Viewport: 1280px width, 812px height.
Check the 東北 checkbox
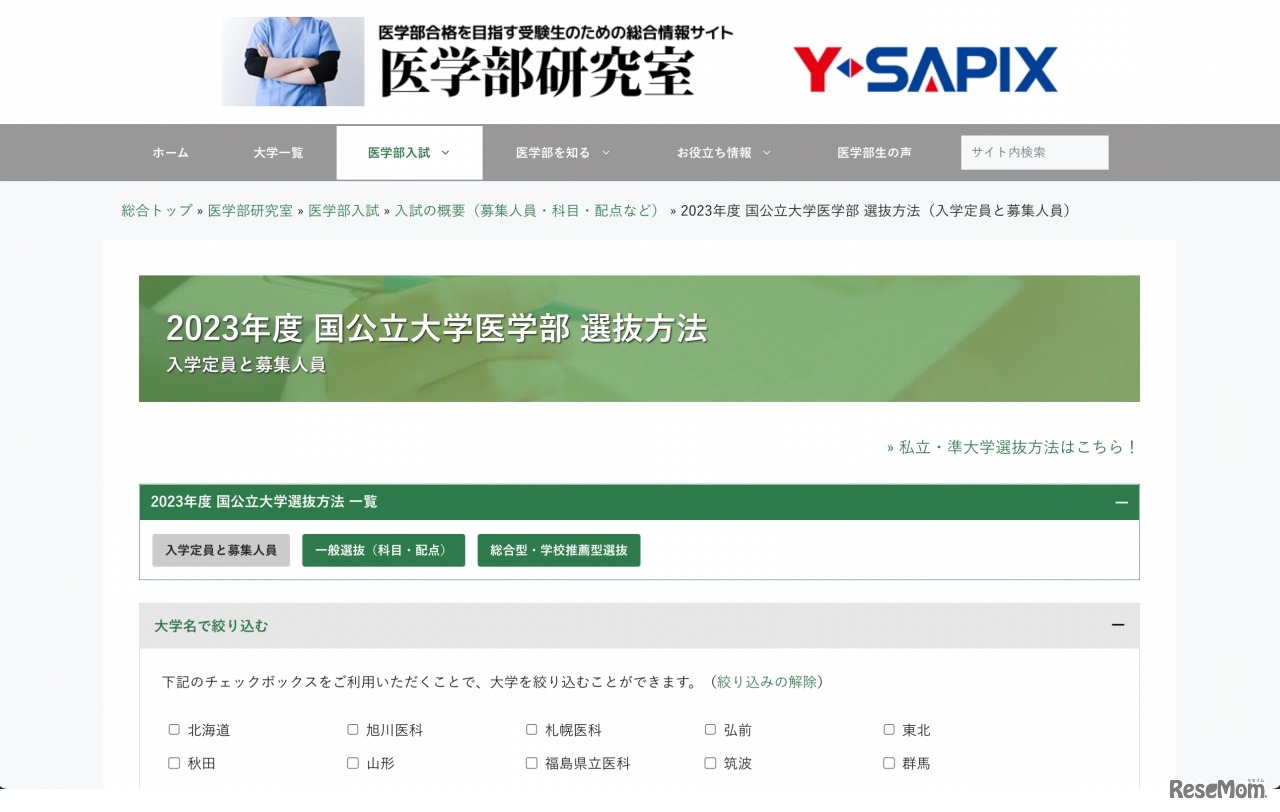coord(889,730)
